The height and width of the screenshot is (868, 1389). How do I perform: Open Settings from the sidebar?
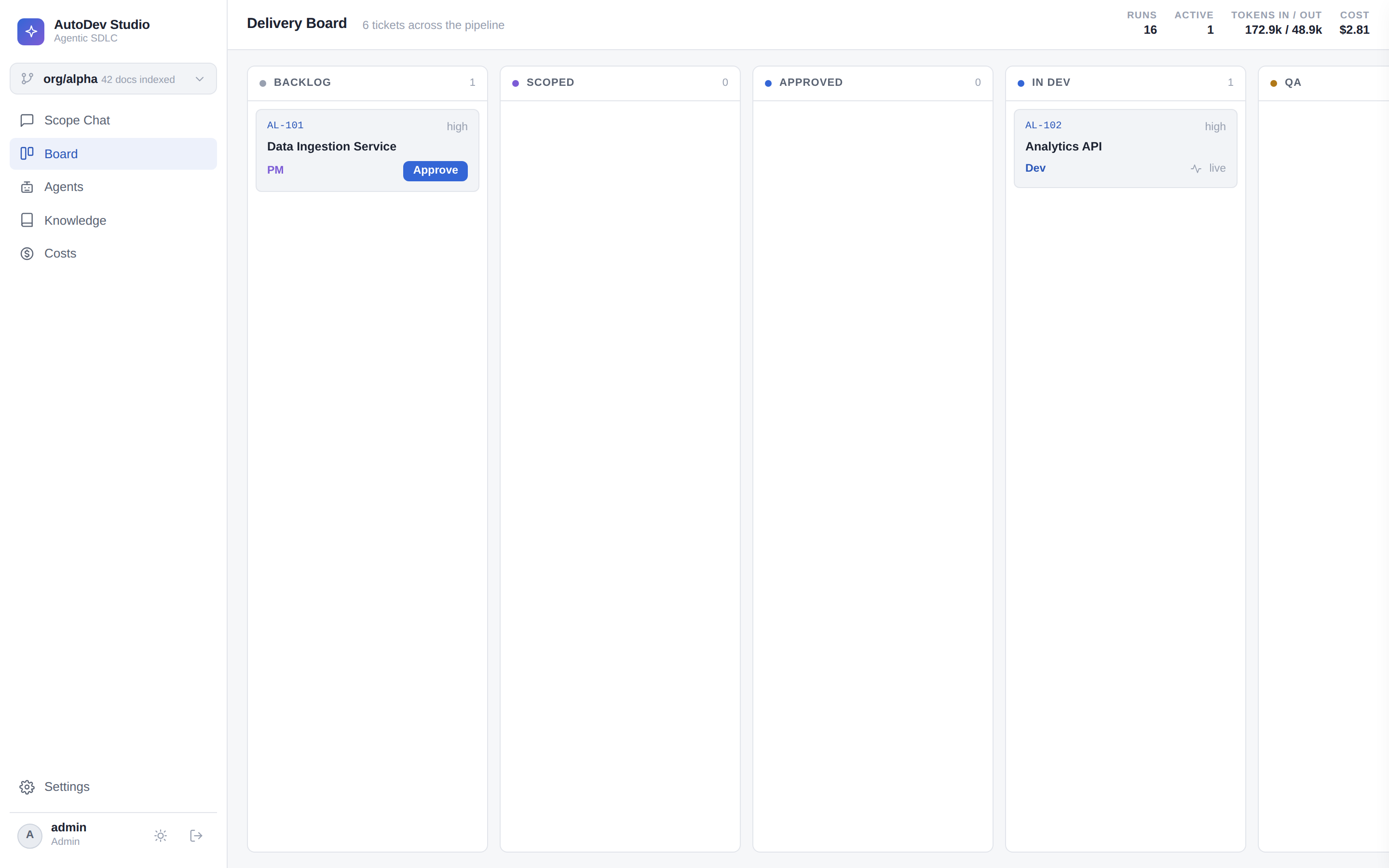coord(113,787)
